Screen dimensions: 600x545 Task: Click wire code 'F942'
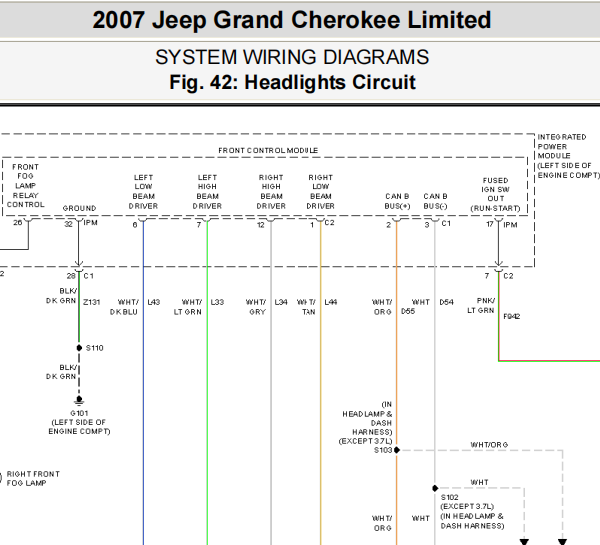512,316
